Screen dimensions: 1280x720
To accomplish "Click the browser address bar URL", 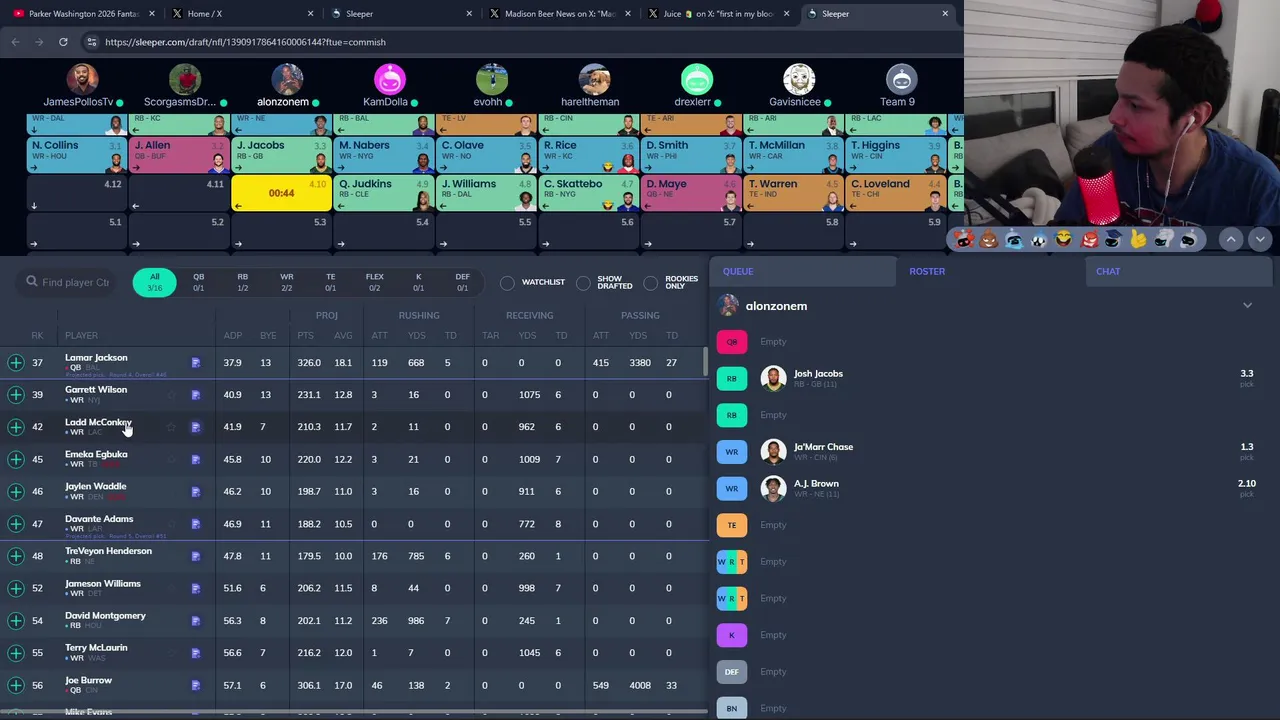I will coord(245,42).
